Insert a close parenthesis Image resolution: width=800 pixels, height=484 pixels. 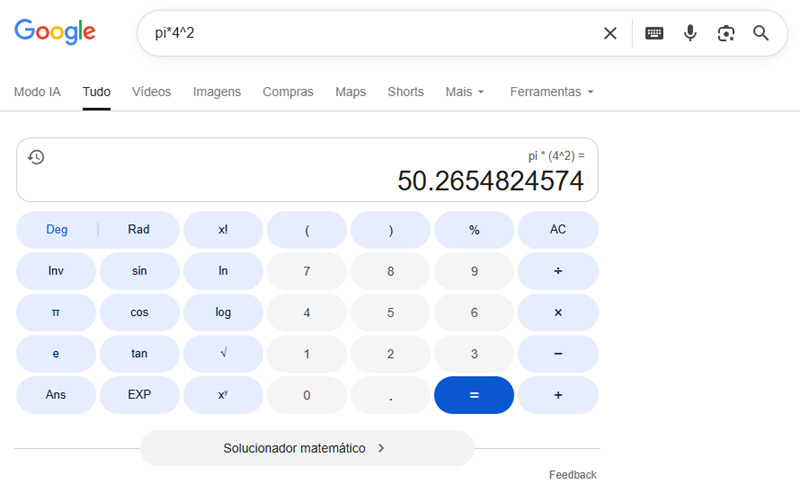click(390, 230)
